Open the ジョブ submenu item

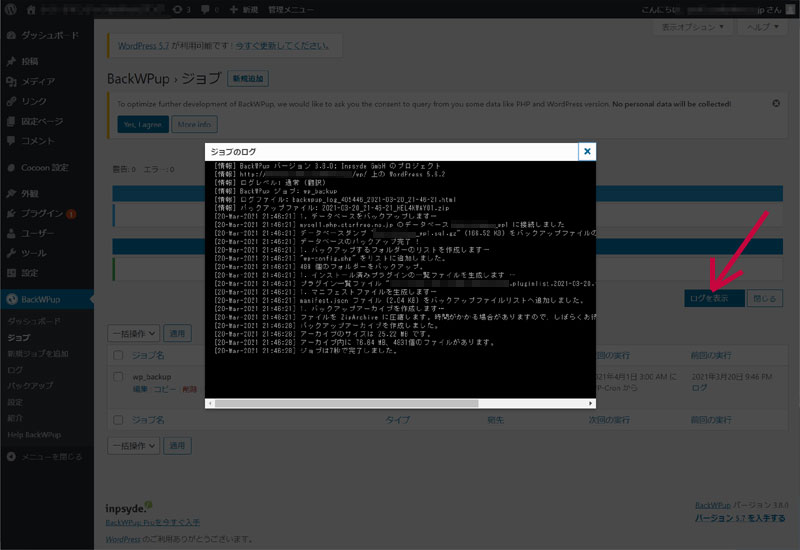click(19, 338)
